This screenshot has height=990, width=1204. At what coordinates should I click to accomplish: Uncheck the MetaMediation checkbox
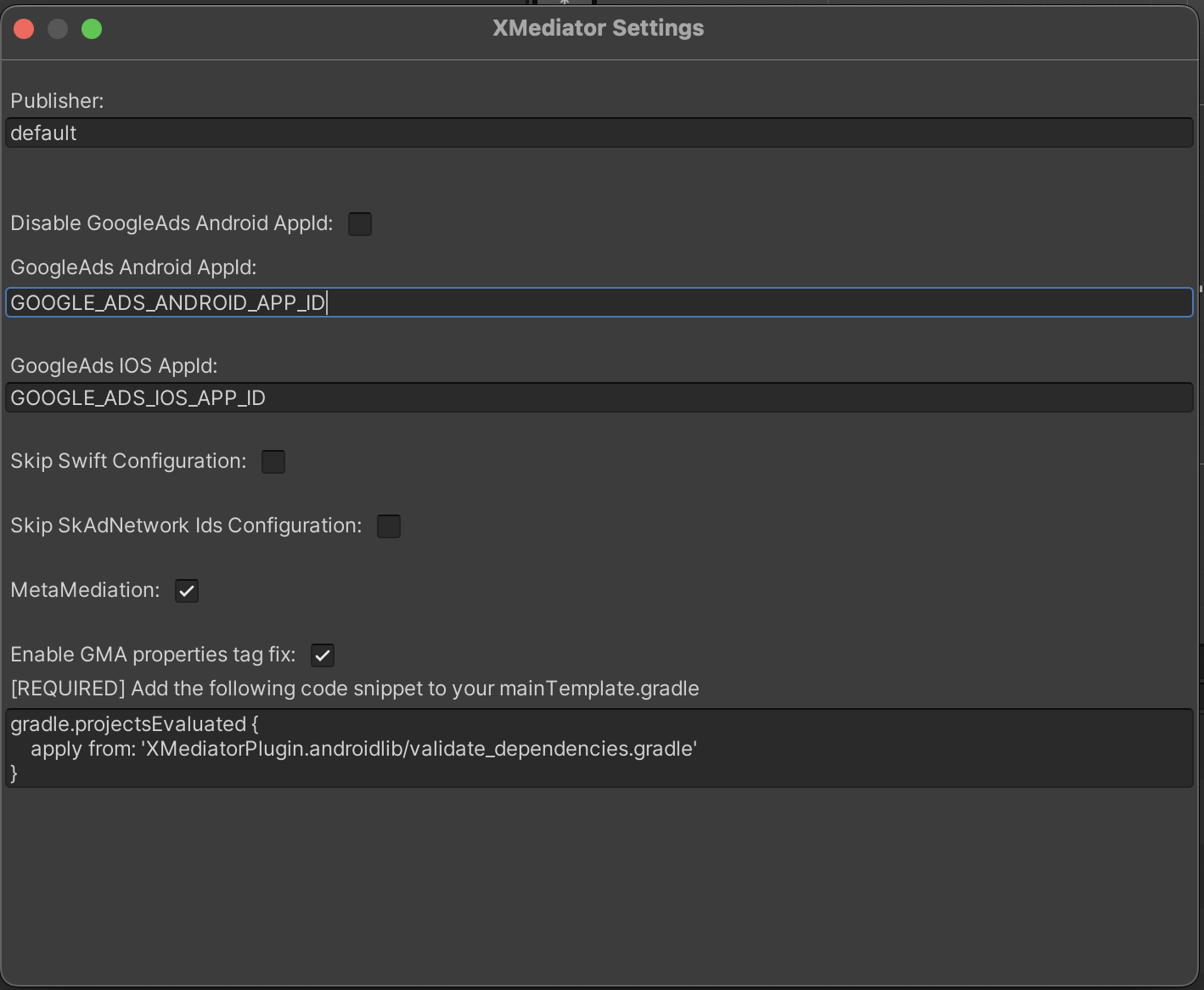[187, 591]
